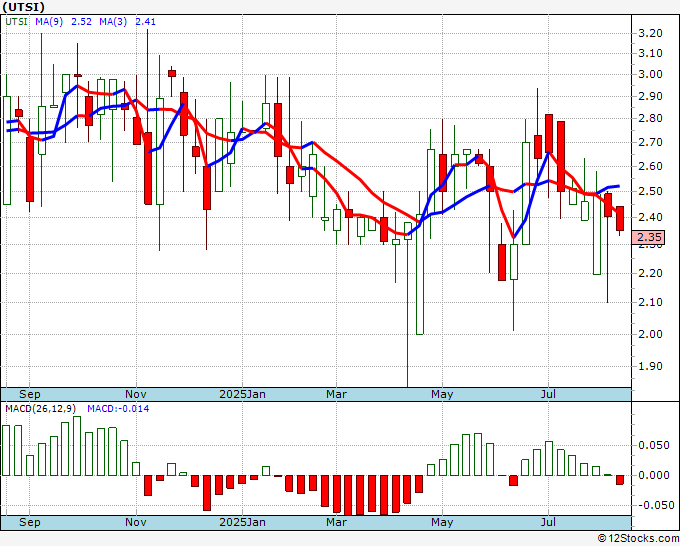
Task: Click the 2.70 price axis label
Action: pyautogui.click(x=651, y=142)
